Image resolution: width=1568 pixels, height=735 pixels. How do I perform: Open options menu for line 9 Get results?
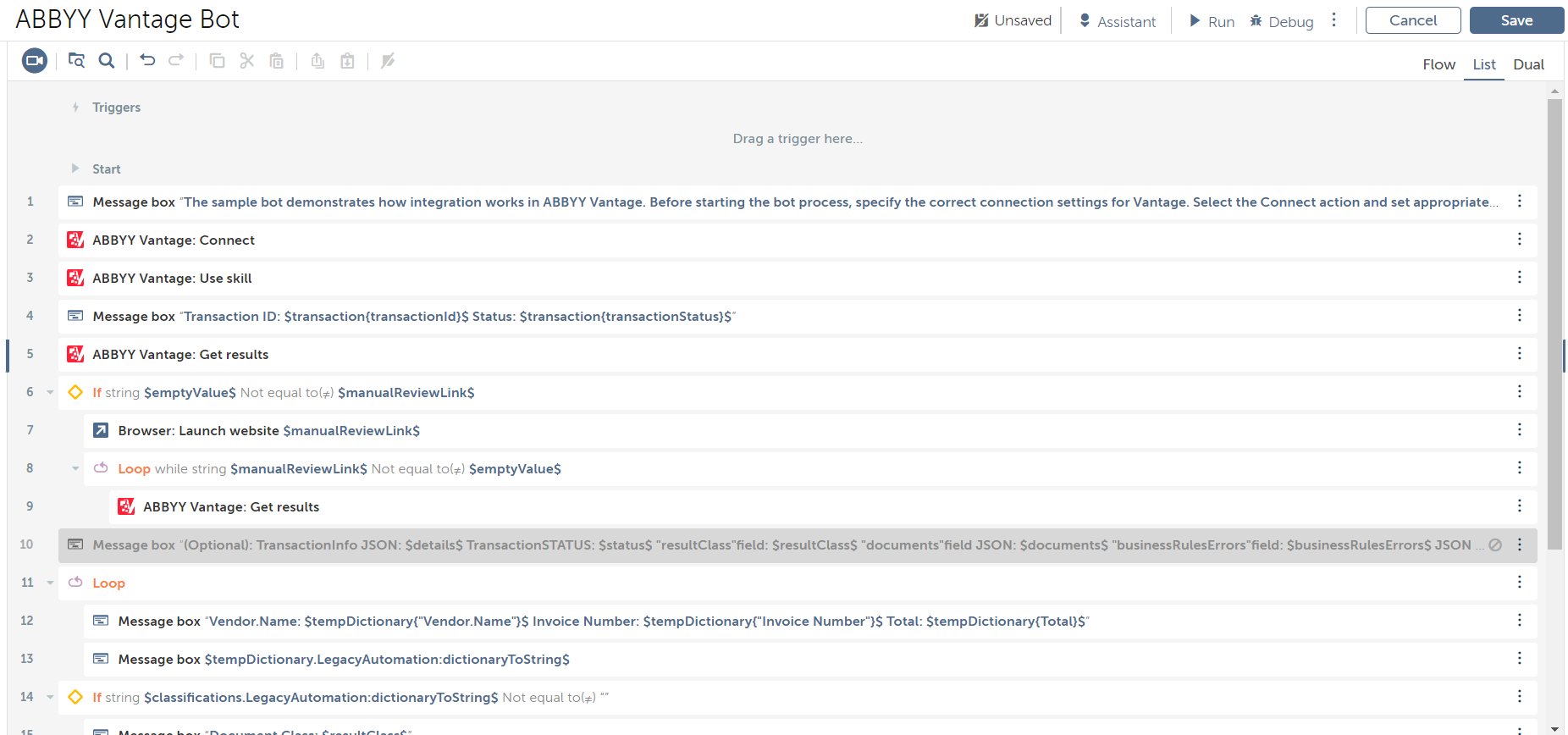(x=1520, y=506)
